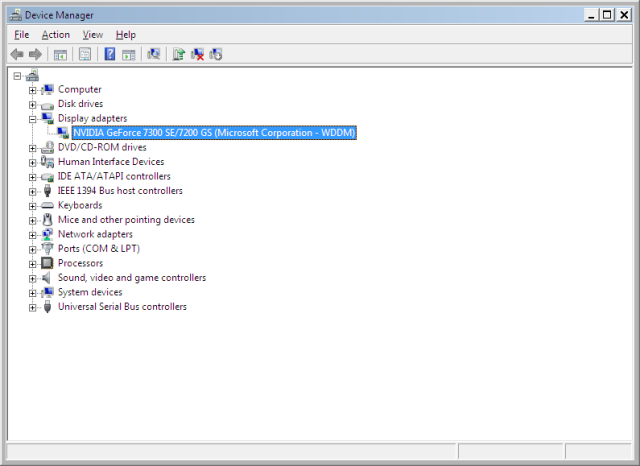Collapse the Display adapters category
Image resolution: width=640 pixels, height=466 pixels.
(32, 119)
